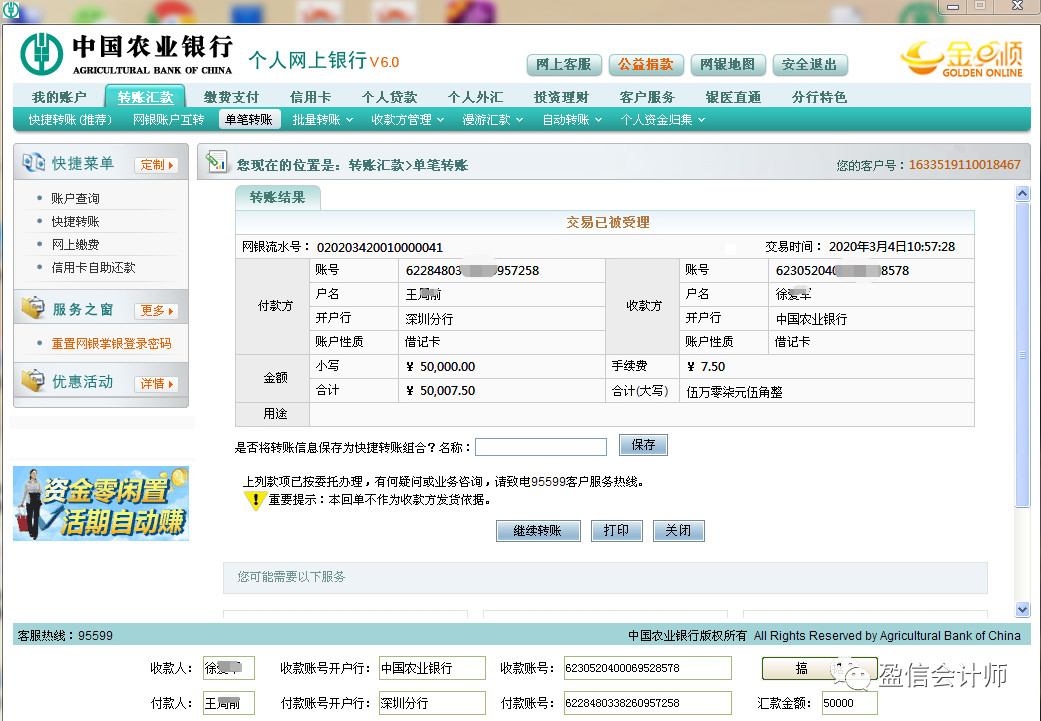
Task: Go to the 分行特色 tab
Action: point(819,97)
